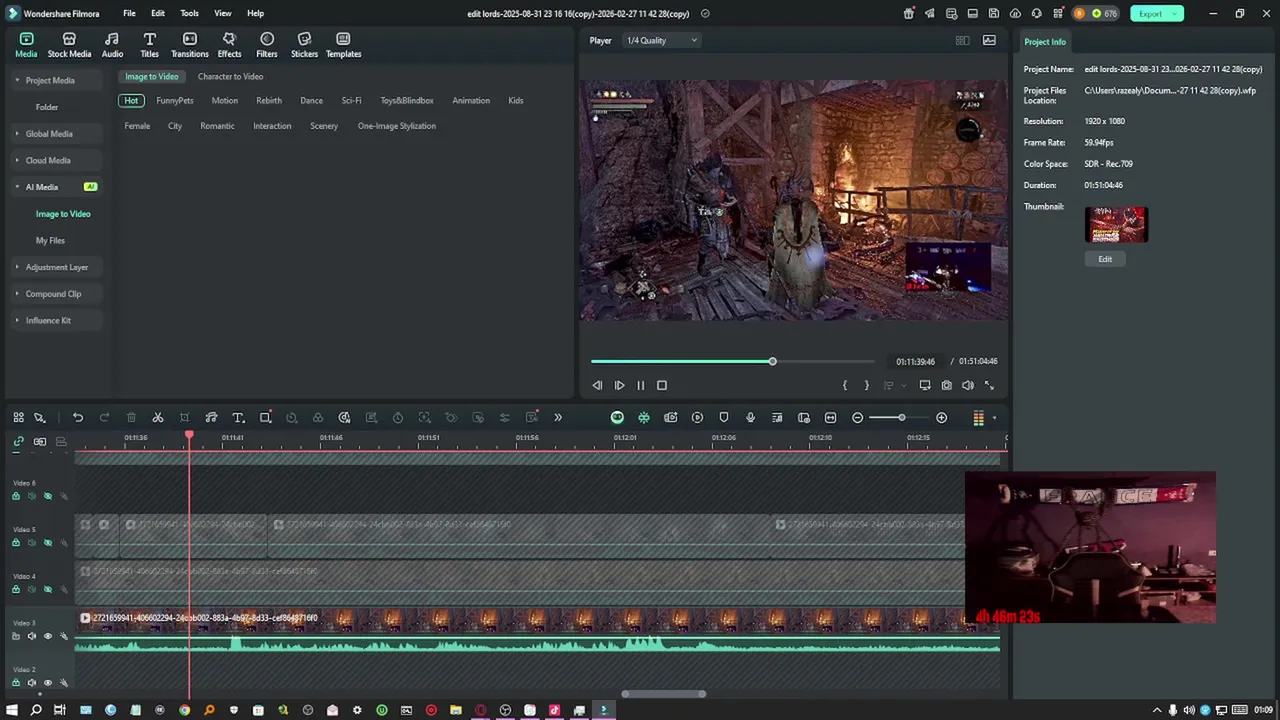Open the 1/4 Quality dropdown
The width and height of the screenshot is (1280, 720).
click(x=661, y=40)
